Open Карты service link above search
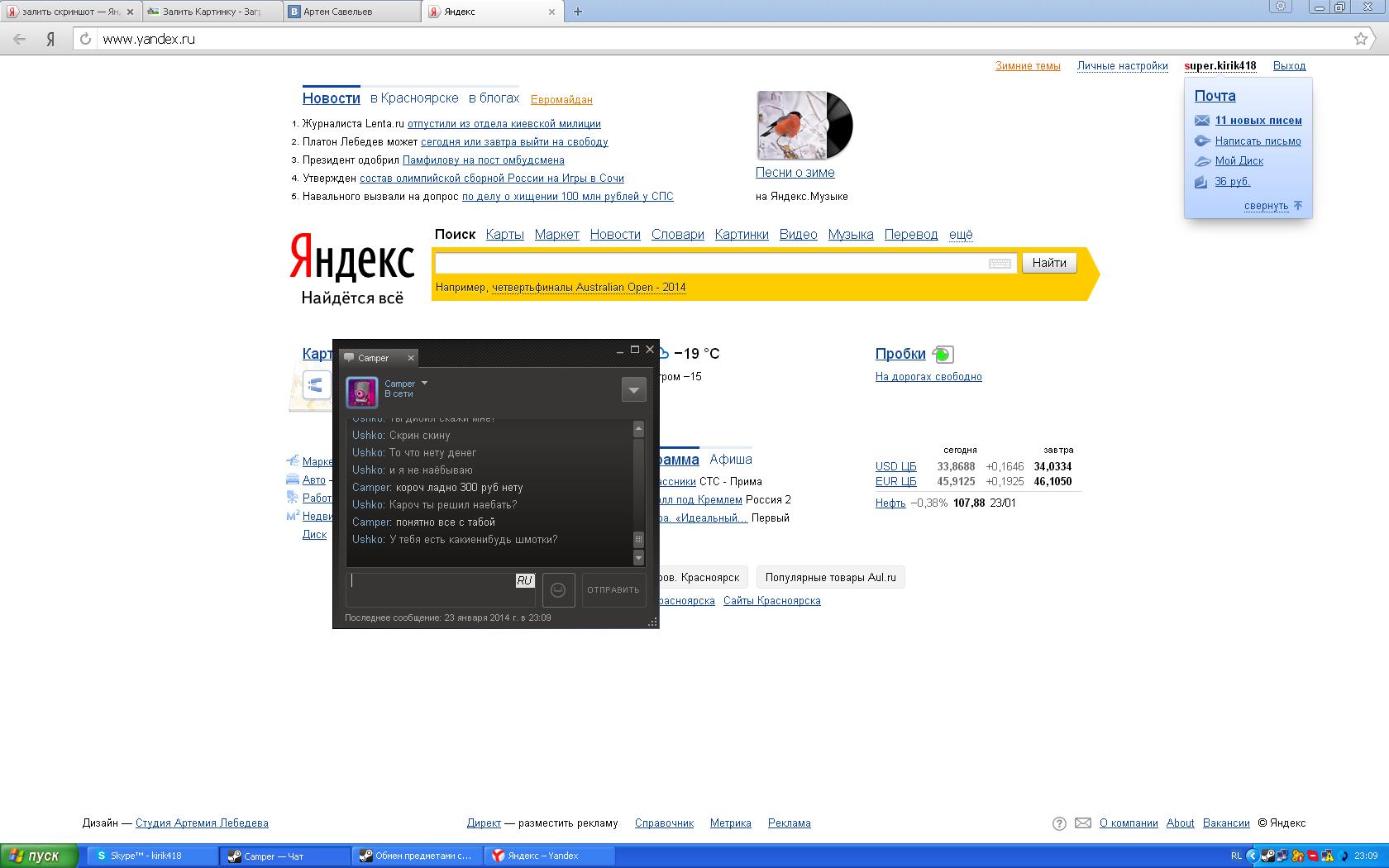 [x=505, y=235]
